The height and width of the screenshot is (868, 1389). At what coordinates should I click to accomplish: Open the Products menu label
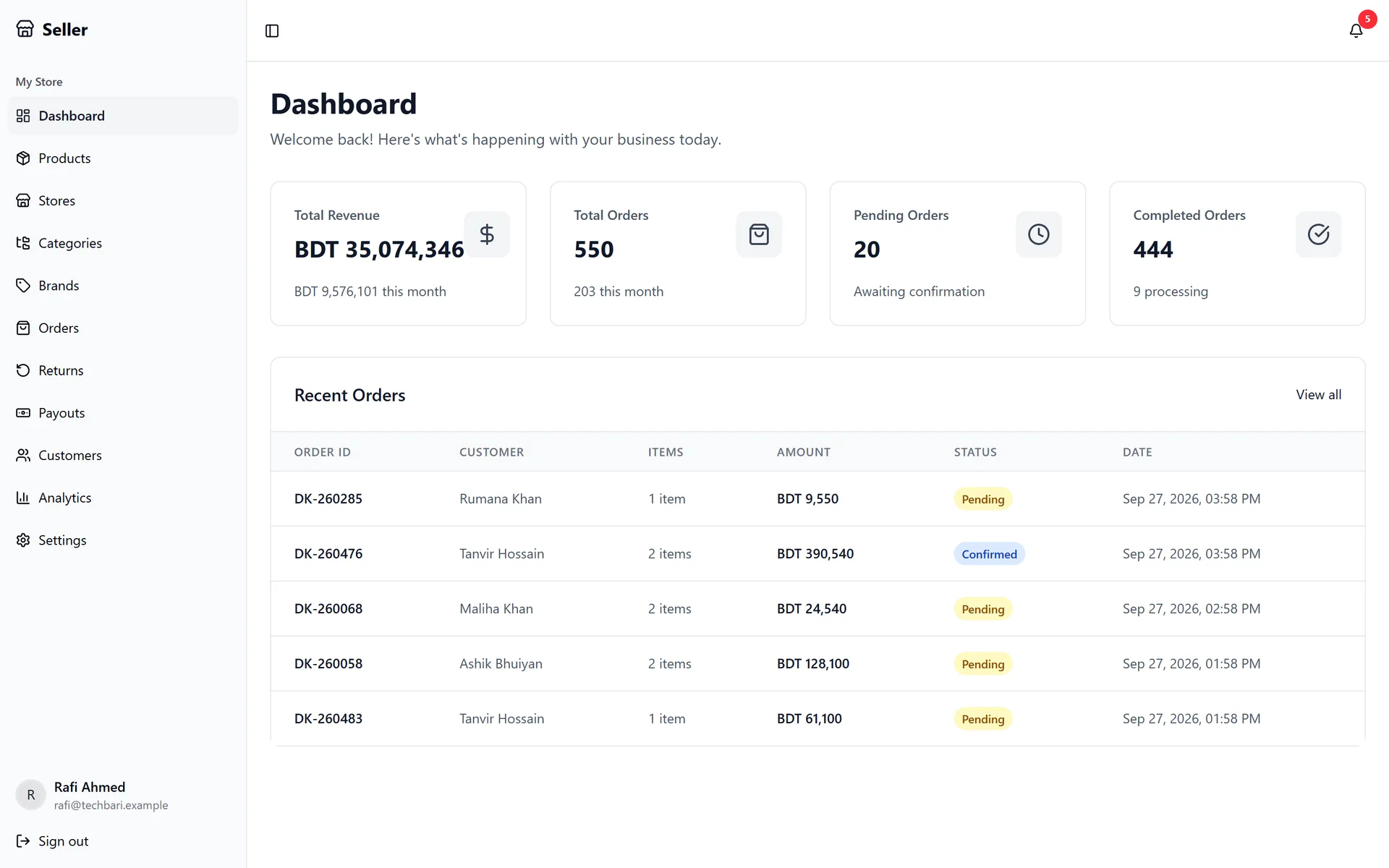point(64,158)
